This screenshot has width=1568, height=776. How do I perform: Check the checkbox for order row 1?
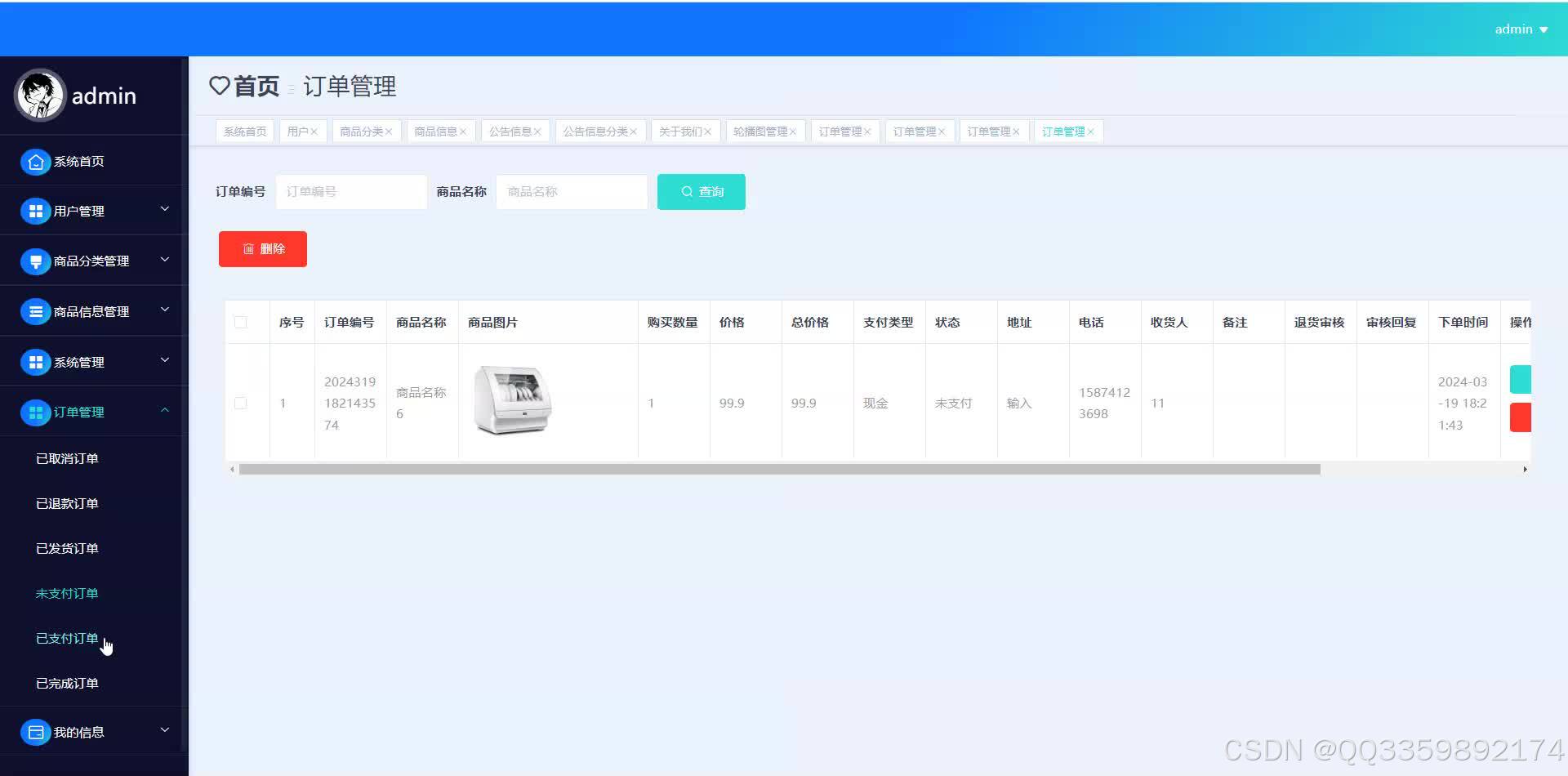click(x=240, y=403)
